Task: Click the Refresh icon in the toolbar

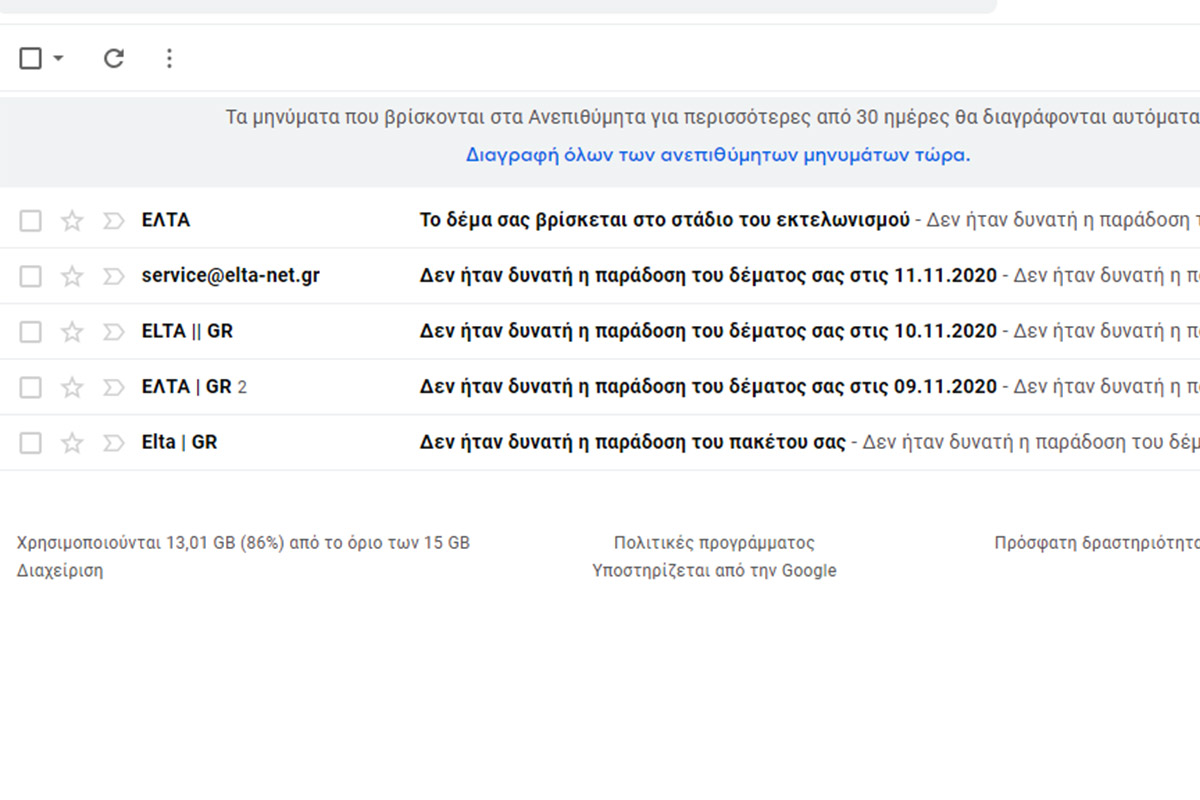Action: pos(114,59)
